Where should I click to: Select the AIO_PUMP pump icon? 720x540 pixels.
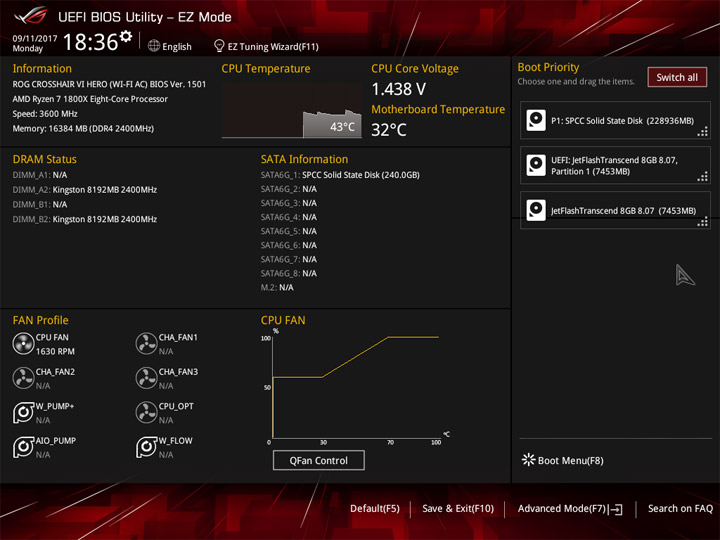point(23,447)
